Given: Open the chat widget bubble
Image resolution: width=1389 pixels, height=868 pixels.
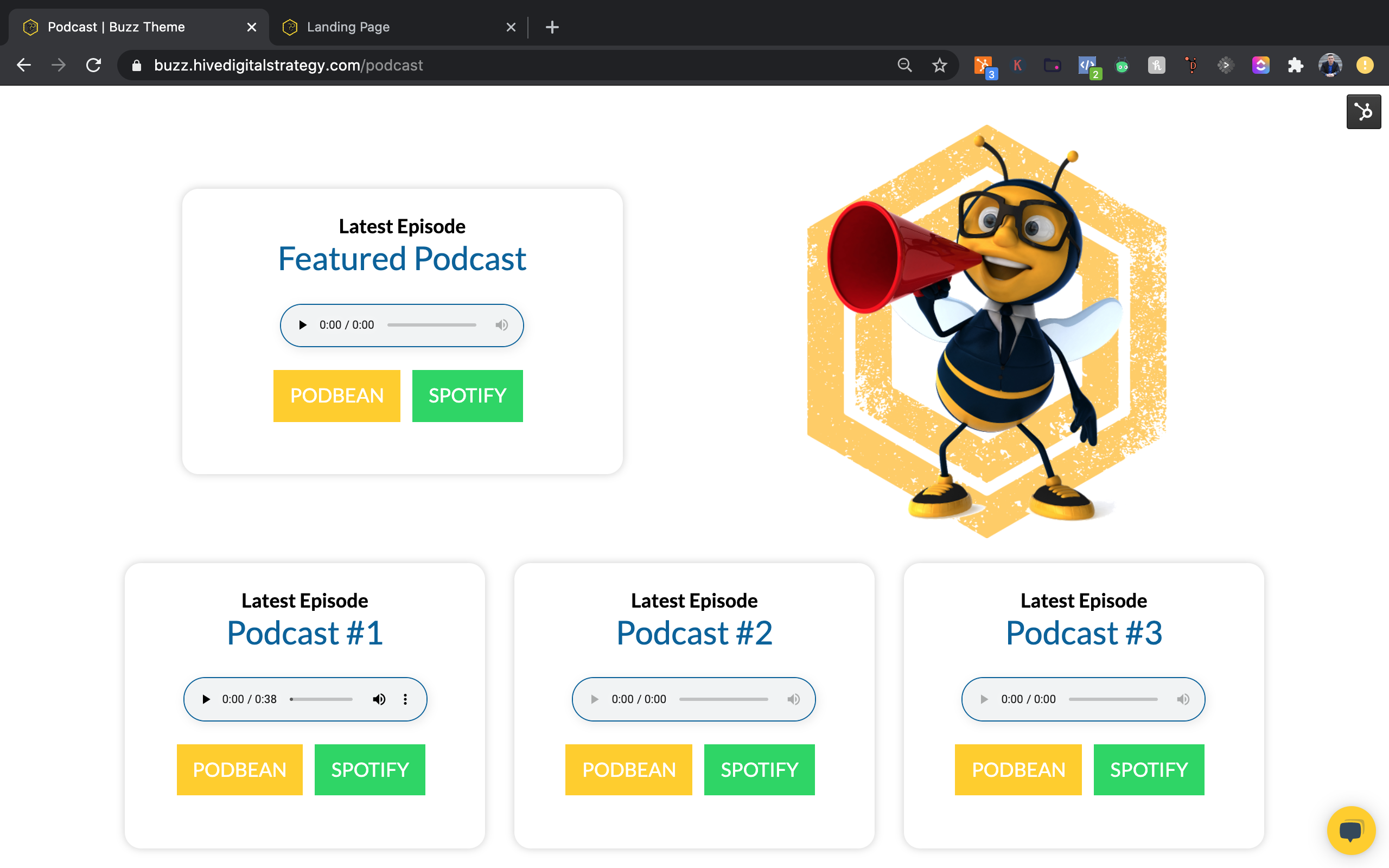Looking at the screenshot, I should [1350, 830].
